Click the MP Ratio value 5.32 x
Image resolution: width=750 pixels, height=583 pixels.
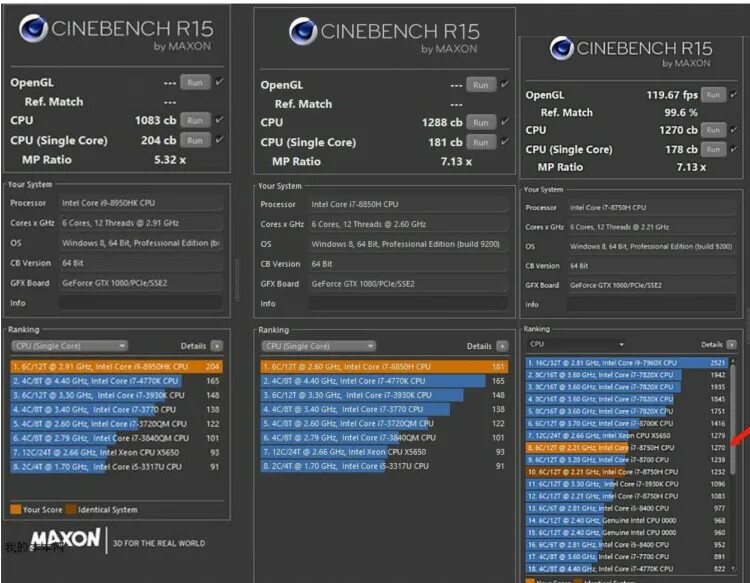point(170,160)
